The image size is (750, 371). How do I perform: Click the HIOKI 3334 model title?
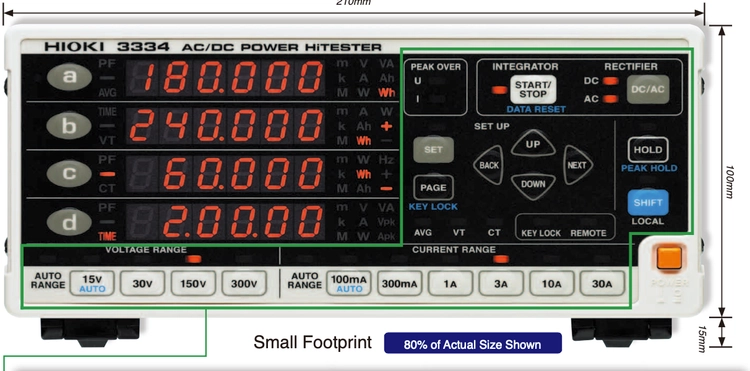[213, 47]
